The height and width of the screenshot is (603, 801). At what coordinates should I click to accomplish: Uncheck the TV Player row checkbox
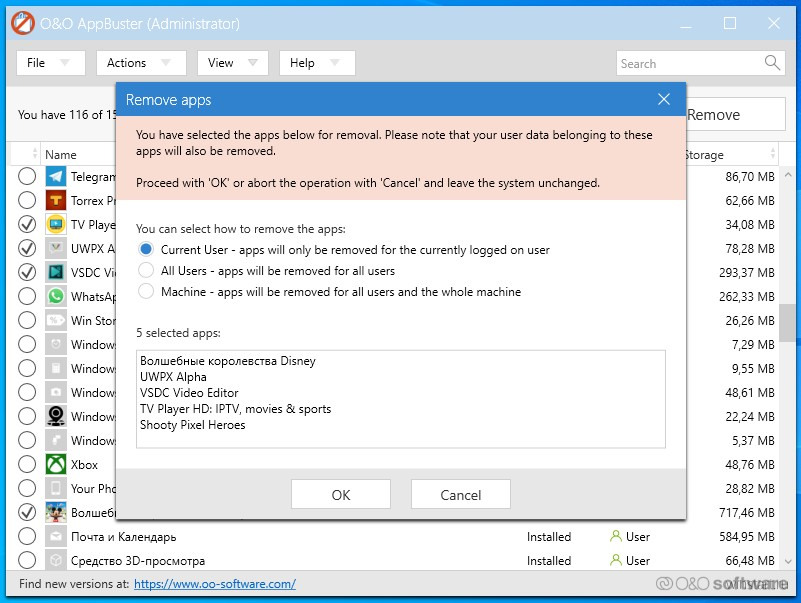[x=27, y=224]
